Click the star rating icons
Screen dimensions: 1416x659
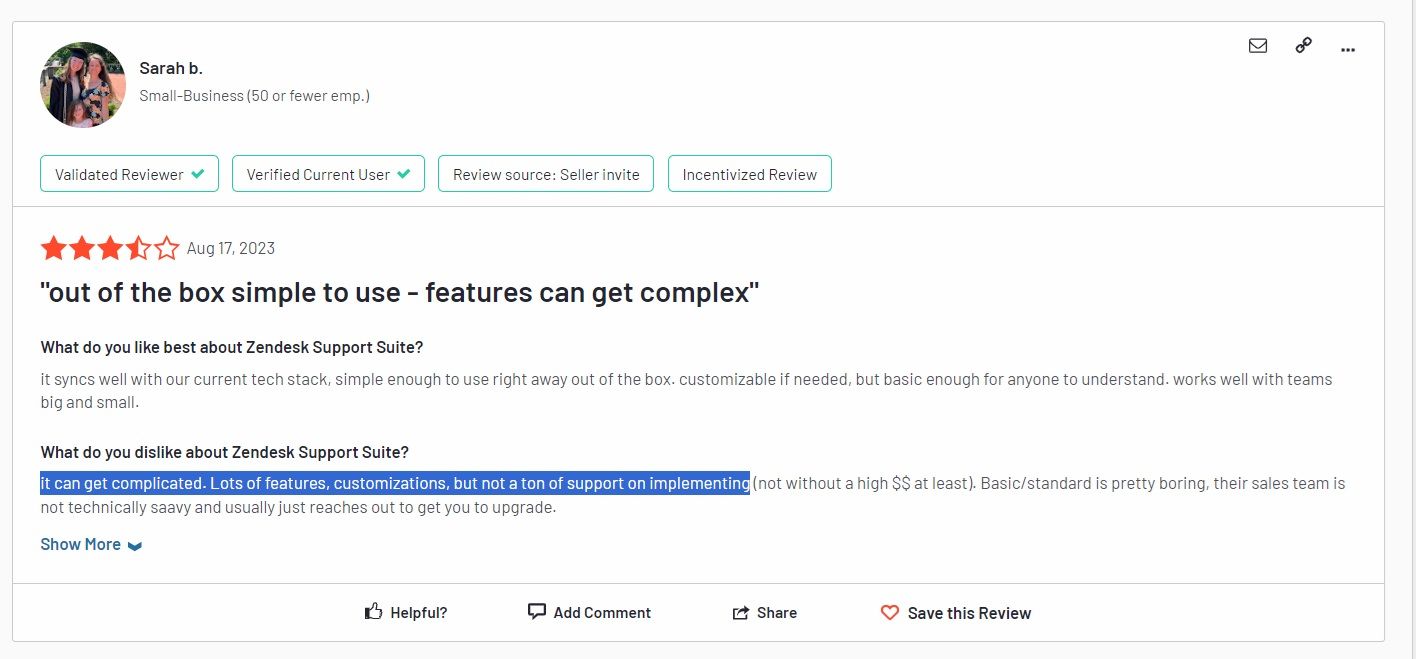[x=110, y=248]
